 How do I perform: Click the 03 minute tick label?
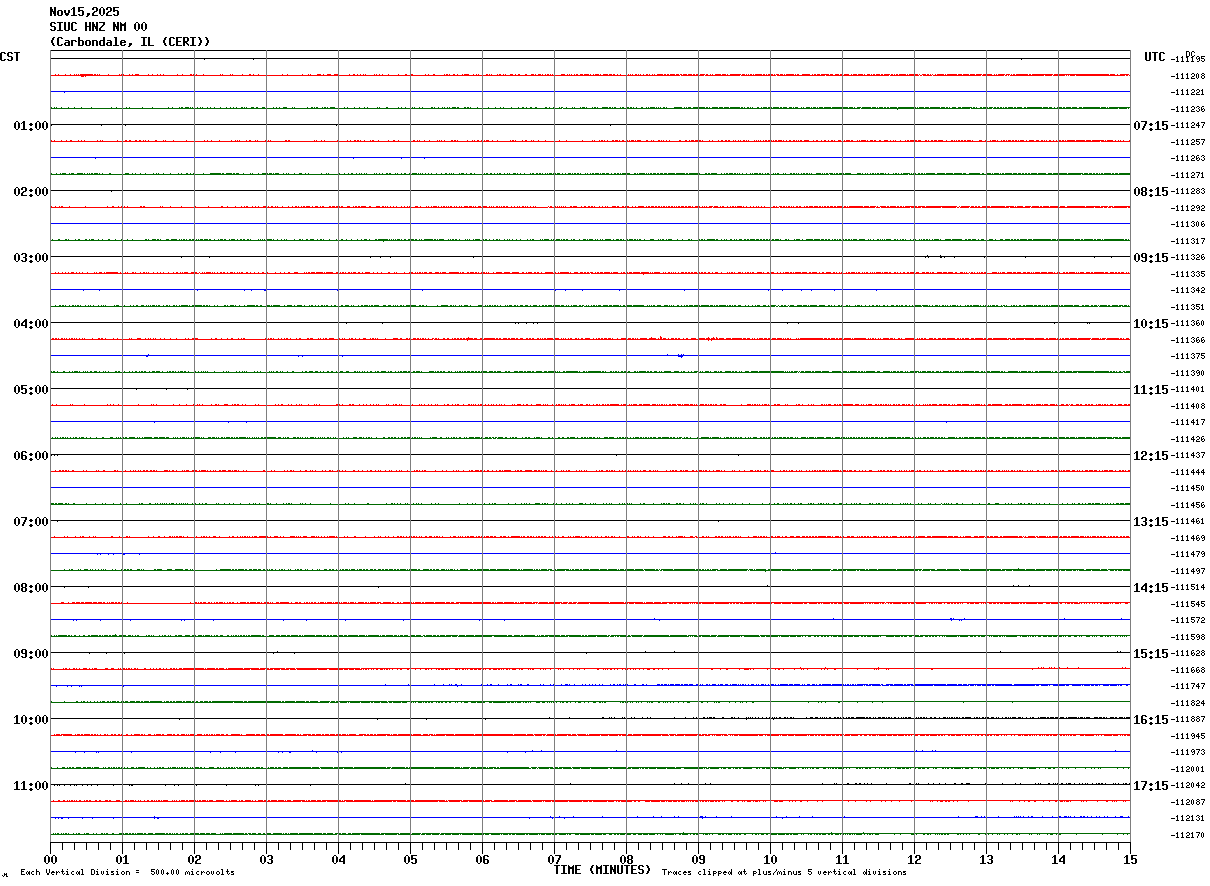(267, 859)
